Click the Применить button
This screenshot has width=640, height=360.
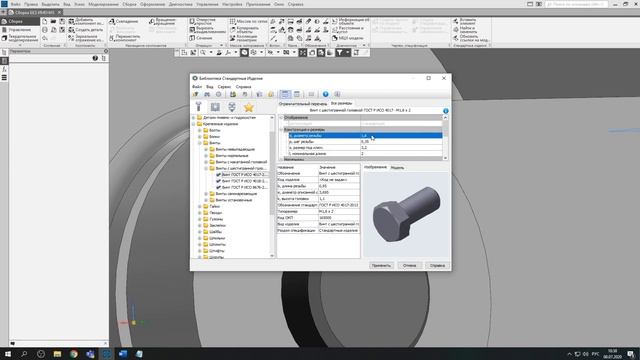pos(381,265)
